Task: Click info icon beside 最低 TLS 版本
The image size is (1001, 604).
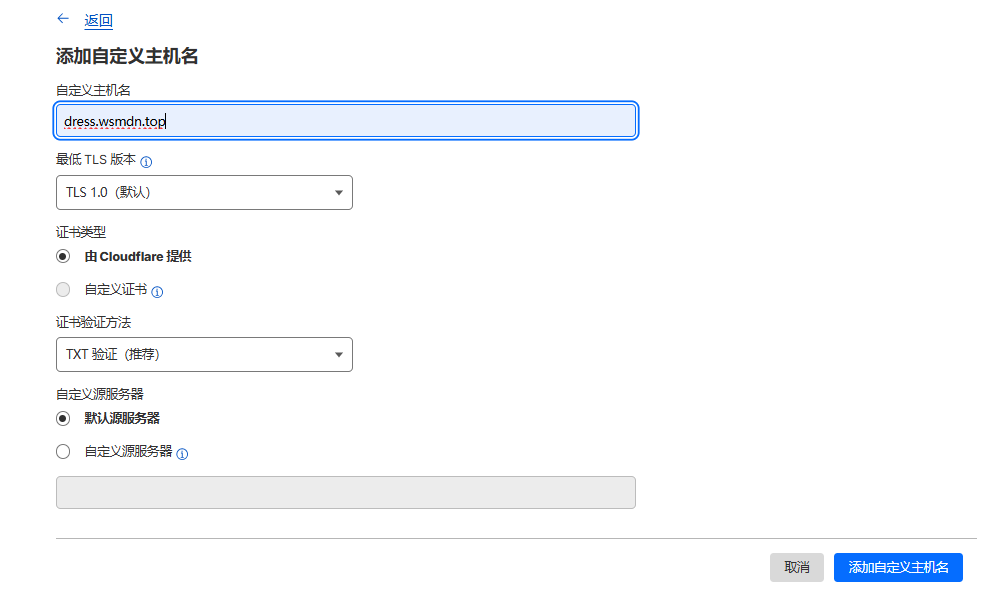Action: (146, 162)
